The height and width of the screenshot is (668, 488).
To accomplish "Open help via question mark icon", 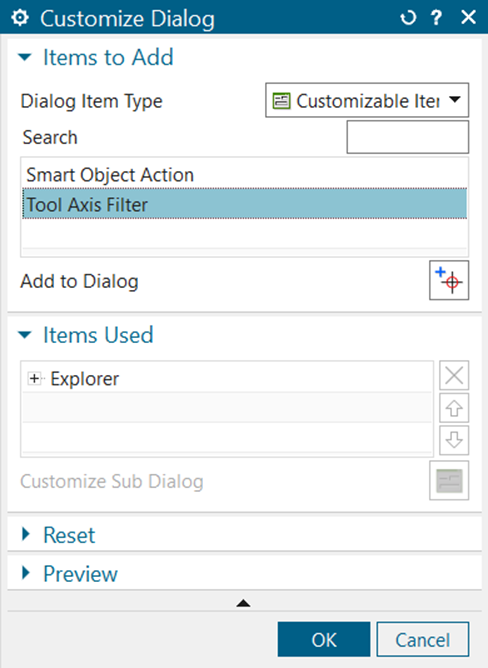I will point(436,17).
